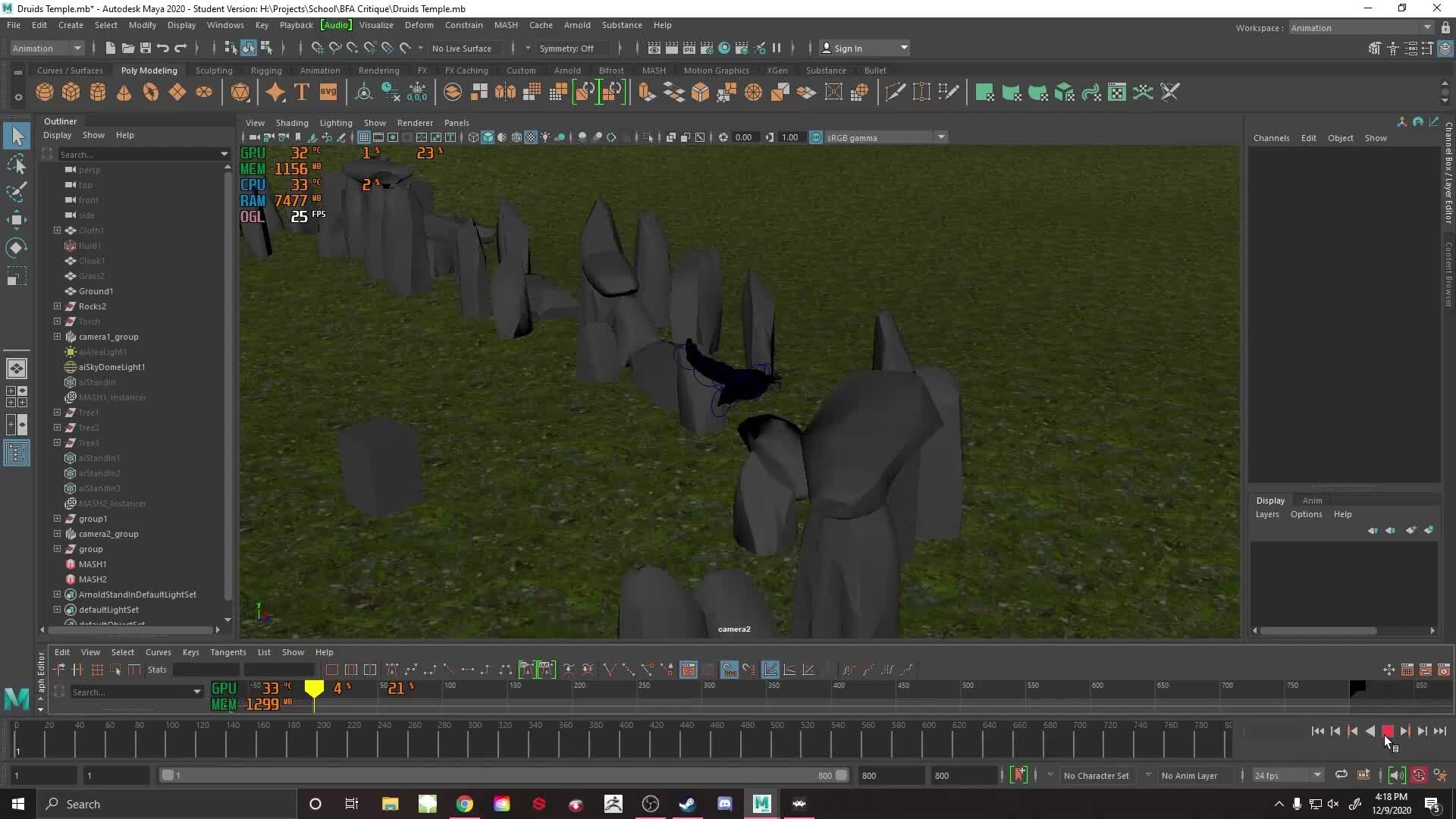Select the Move tool in toolbox
Image resolution: width=1456 pixels, height=819 pixels.
pos(16,220)
